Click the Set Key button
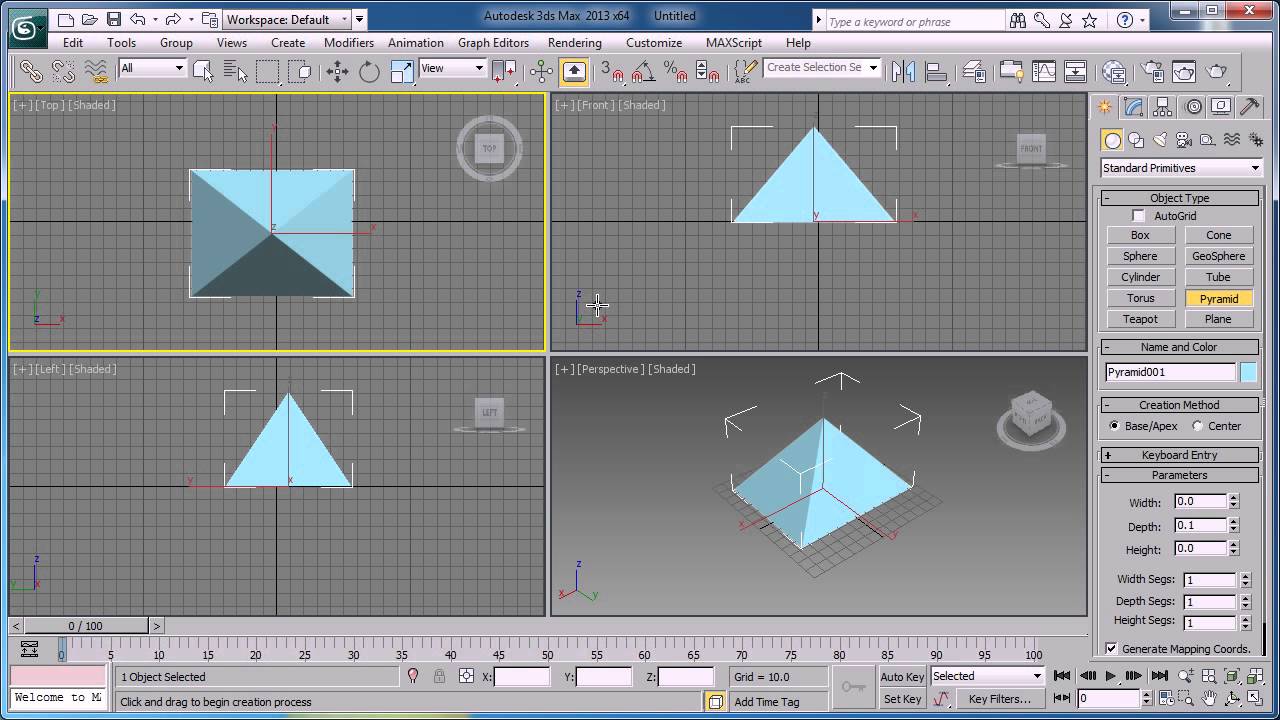The width and height of the screenshot is (1280, 720). (902, 699)
